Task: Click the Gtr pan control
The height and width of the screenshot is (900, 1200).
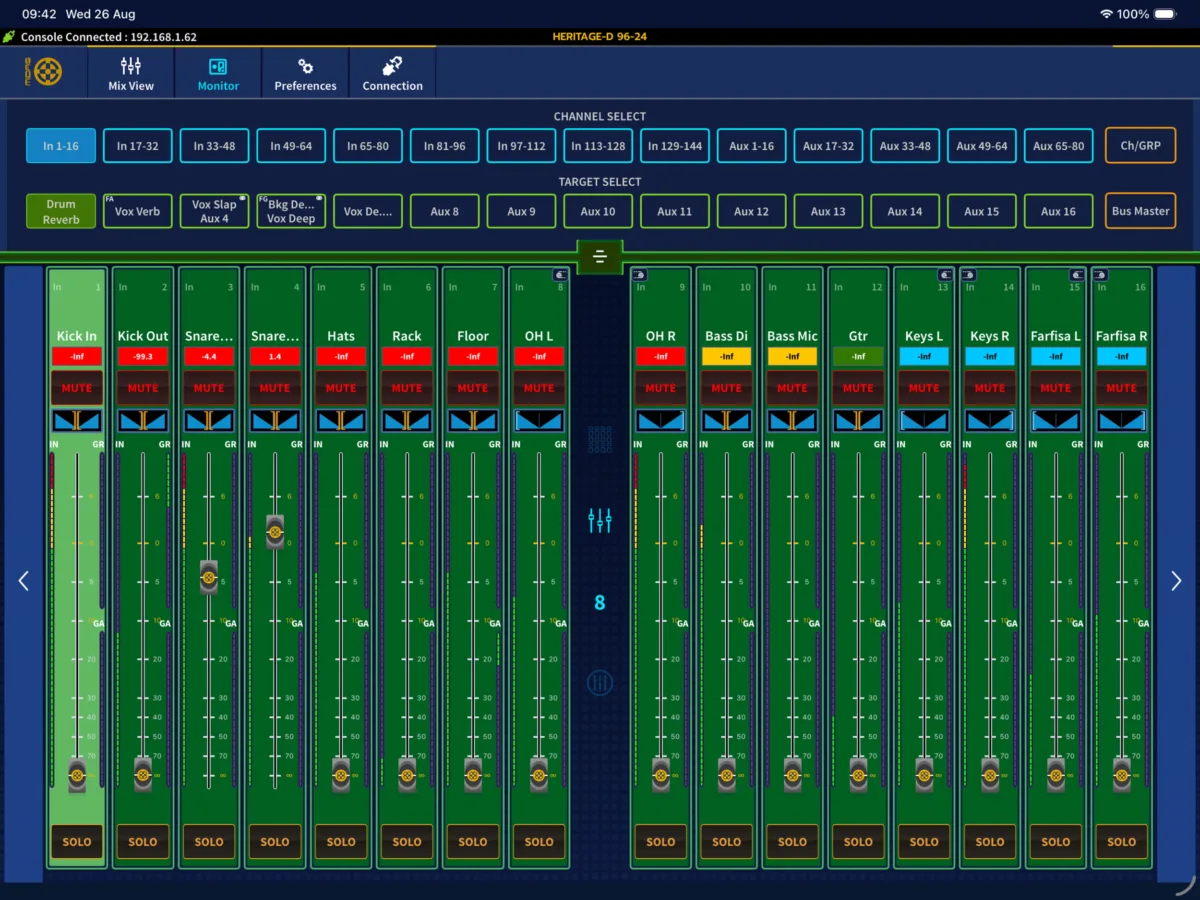Action: 858,420
